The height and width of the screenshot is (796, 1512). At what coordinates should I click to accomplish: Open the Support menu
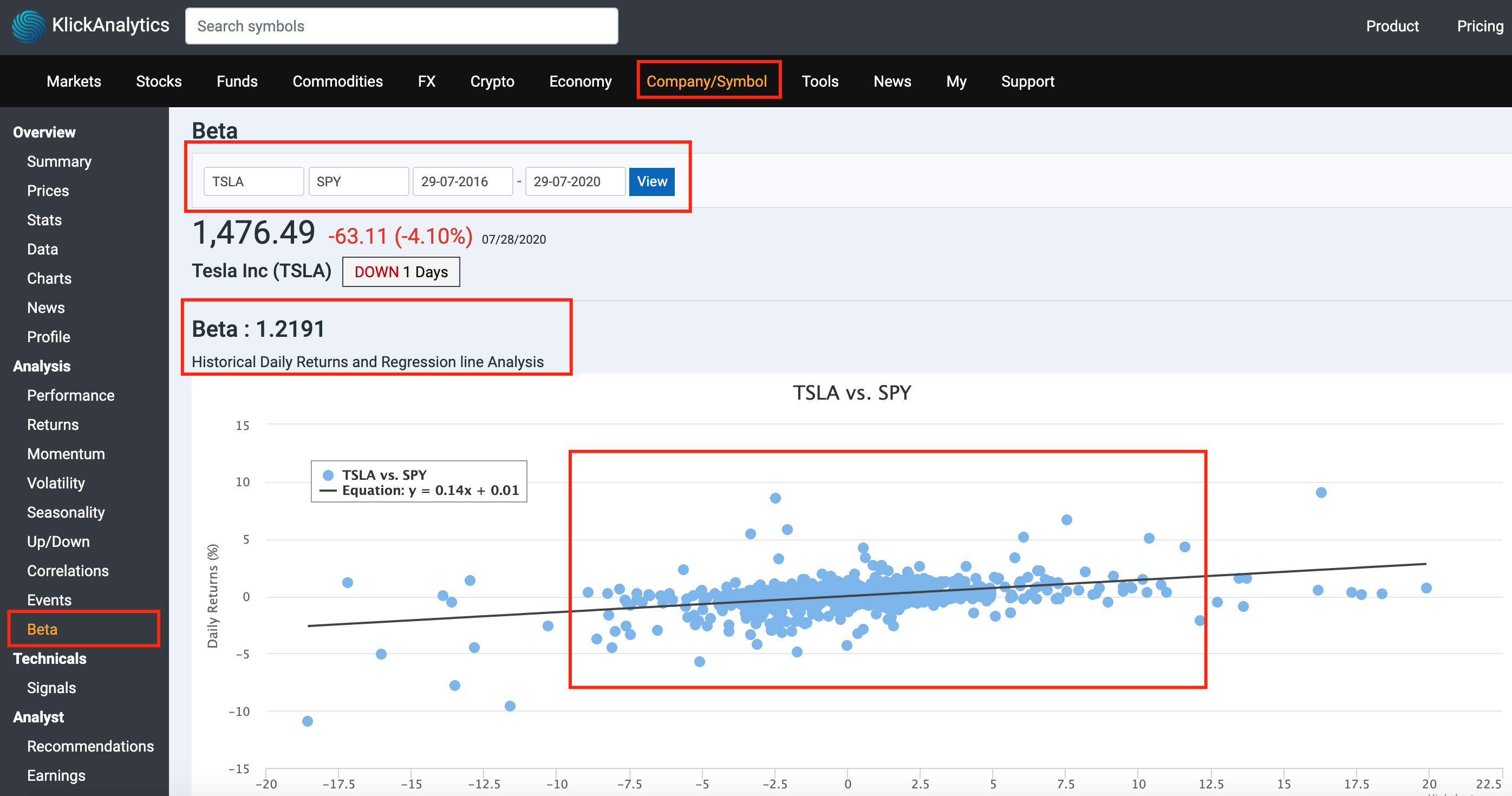click(1027, 81)
